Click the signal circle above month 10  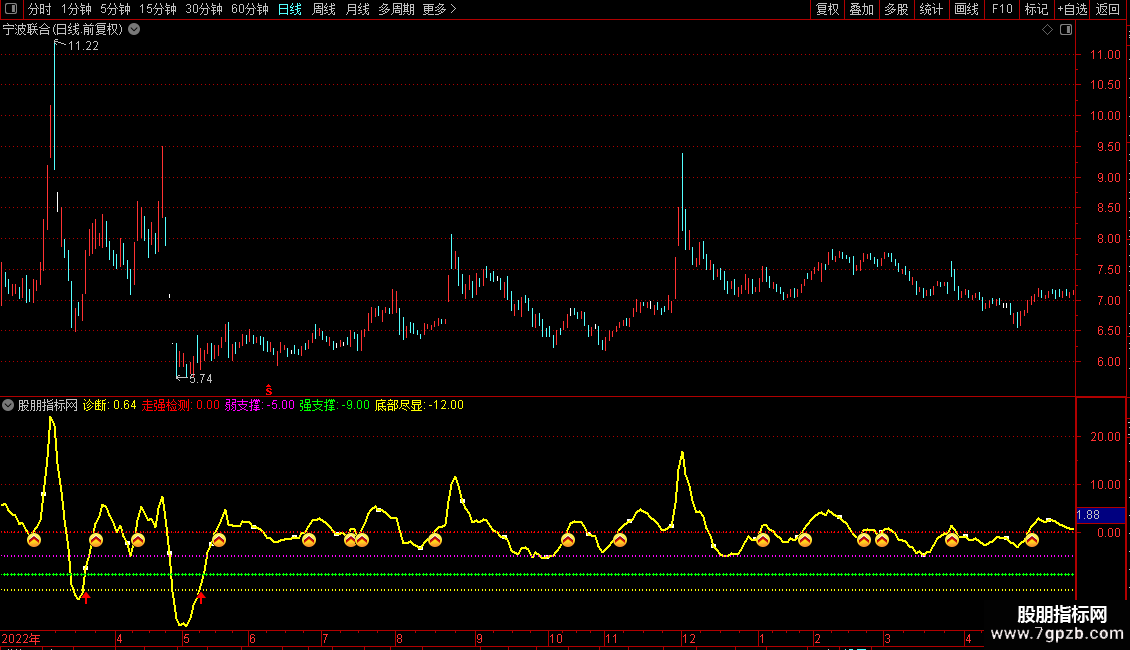[x=568, y=540]
